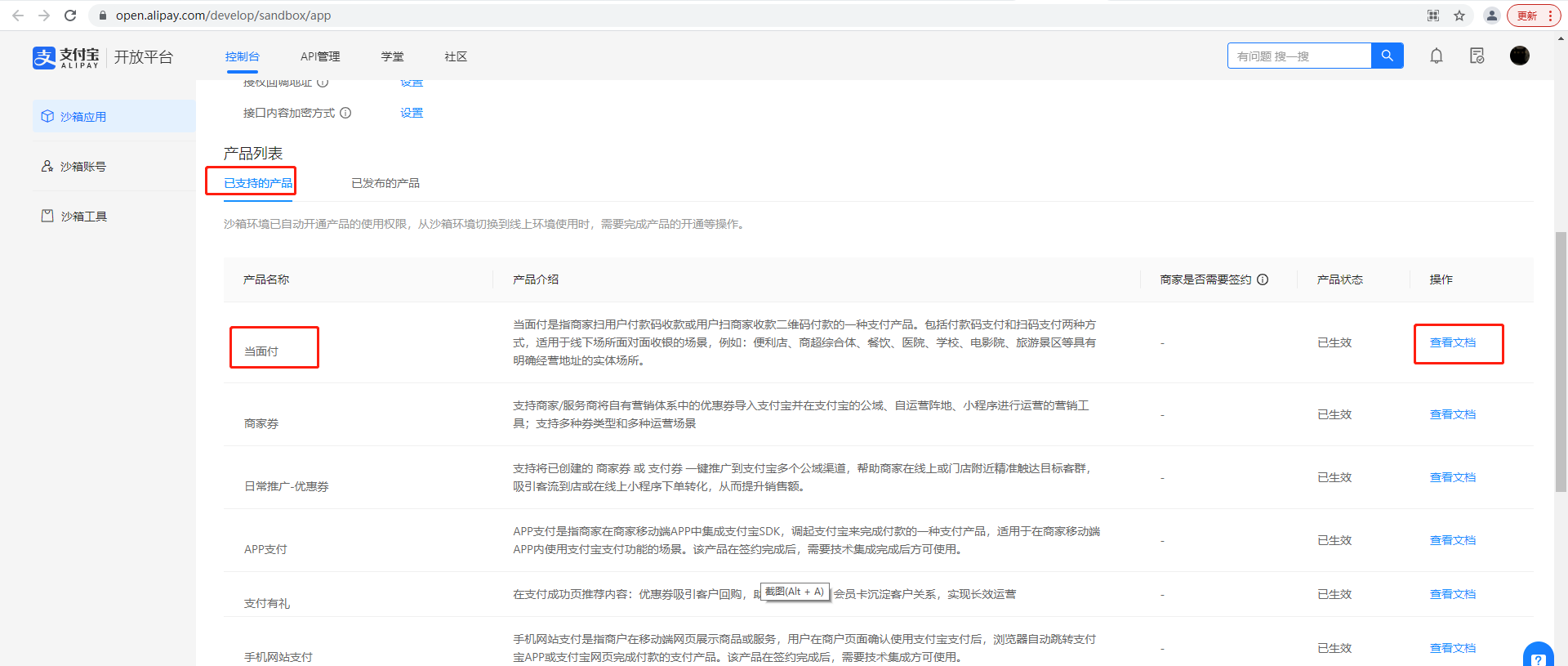The width and height of the screenshot is (1568, 666).
Task: Switch to 控制台 tab
Action: coord(243,56)
